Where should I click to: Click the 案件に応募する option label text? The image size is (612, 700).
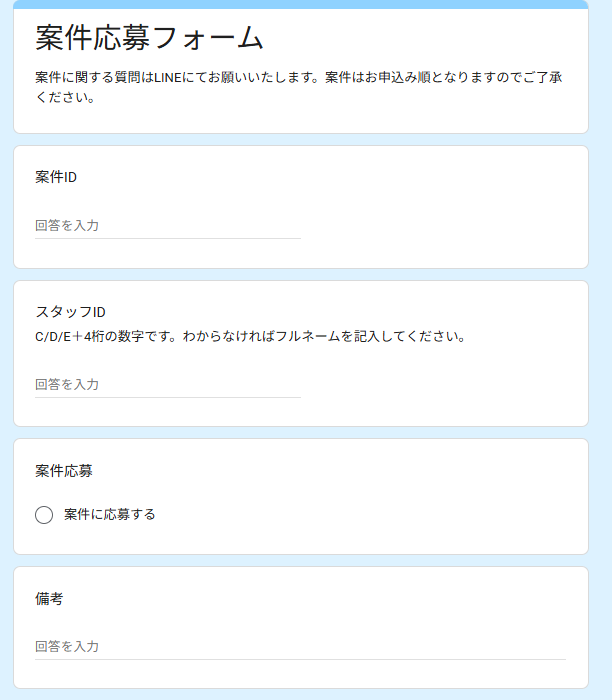click(x=110, y=515)
